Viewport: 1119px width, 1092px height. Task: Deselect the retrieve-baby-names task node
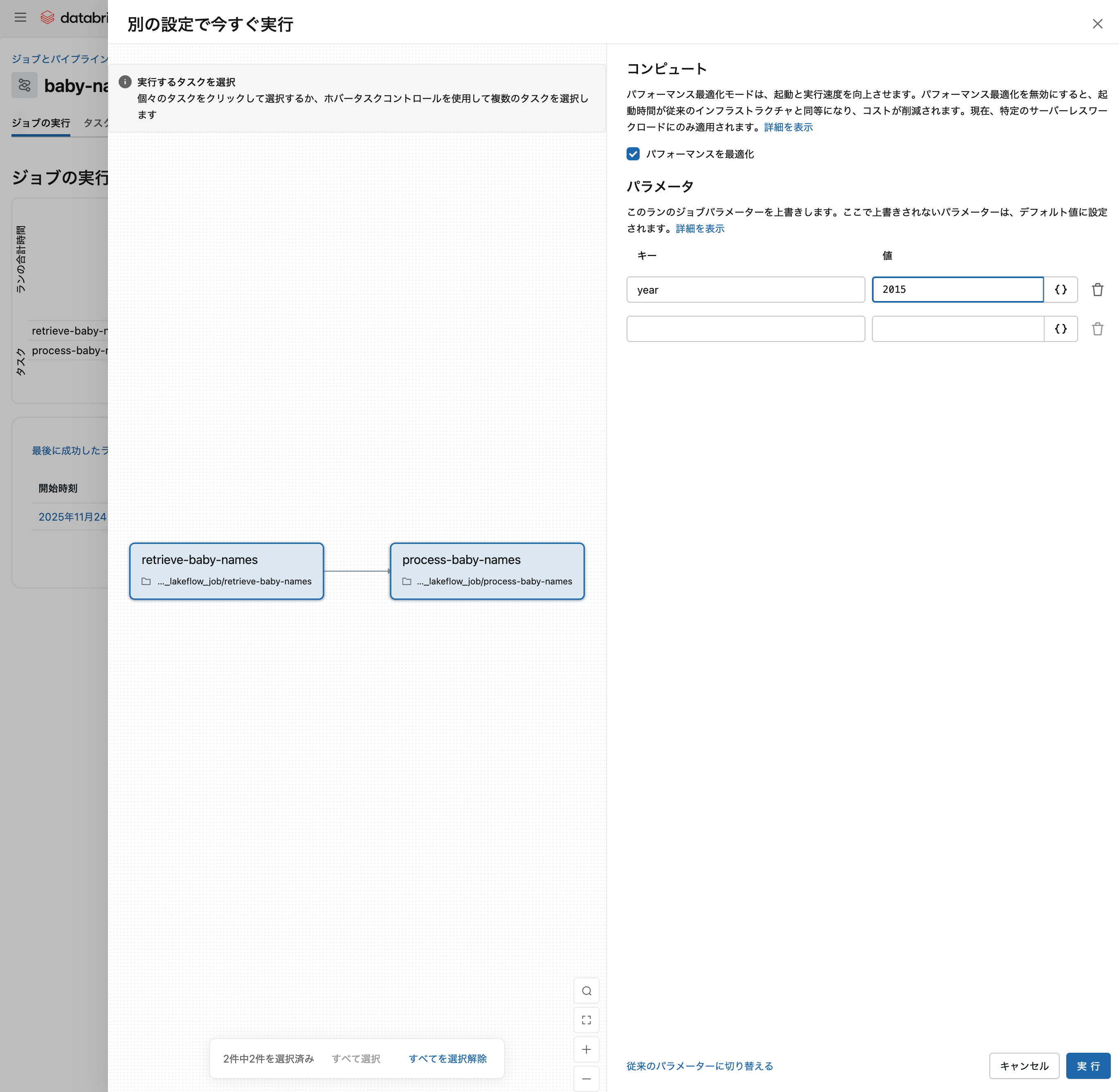click(x=226, y=571)
